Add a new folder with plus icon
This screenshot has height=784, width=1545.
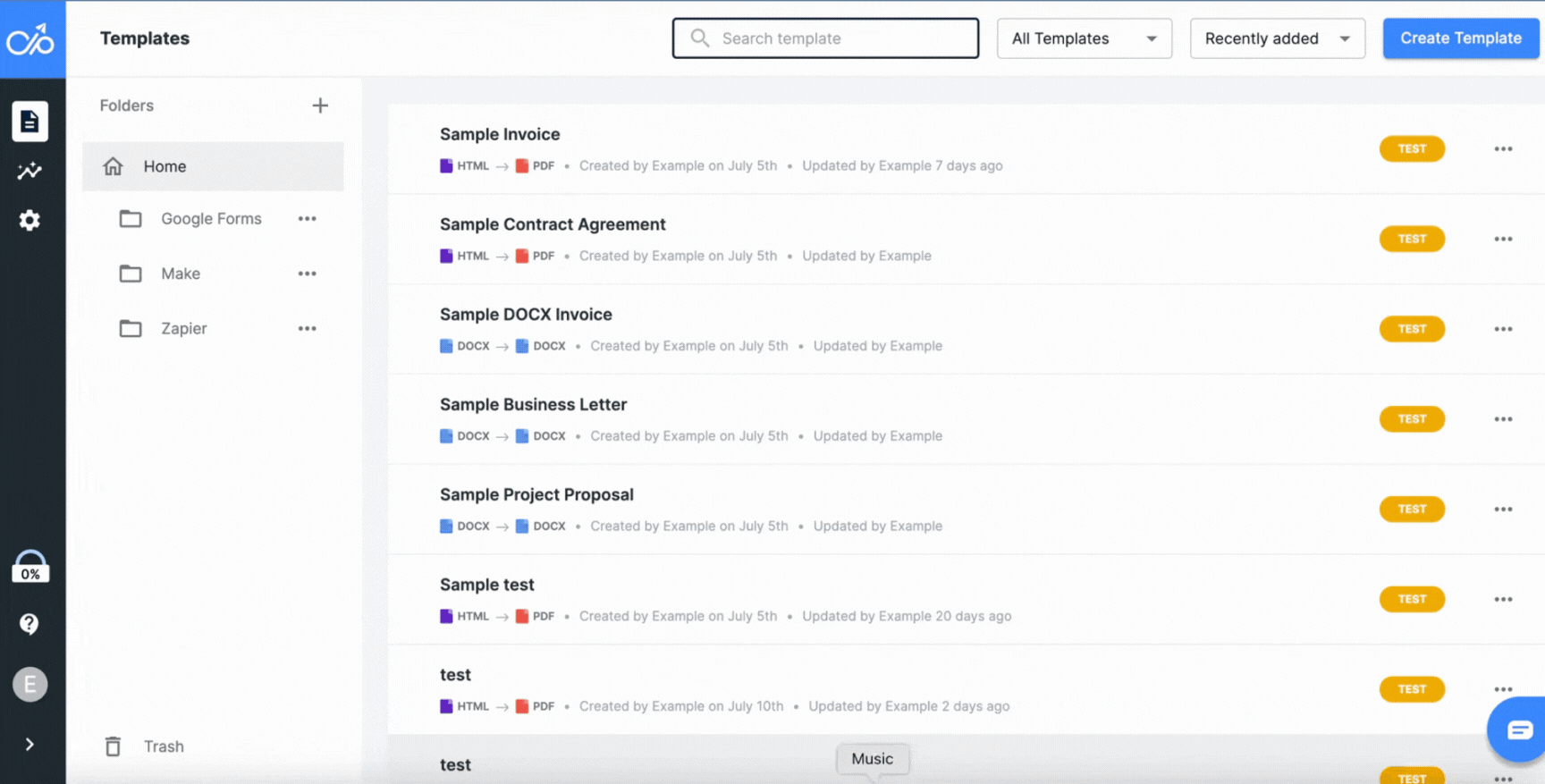point(320,105)
